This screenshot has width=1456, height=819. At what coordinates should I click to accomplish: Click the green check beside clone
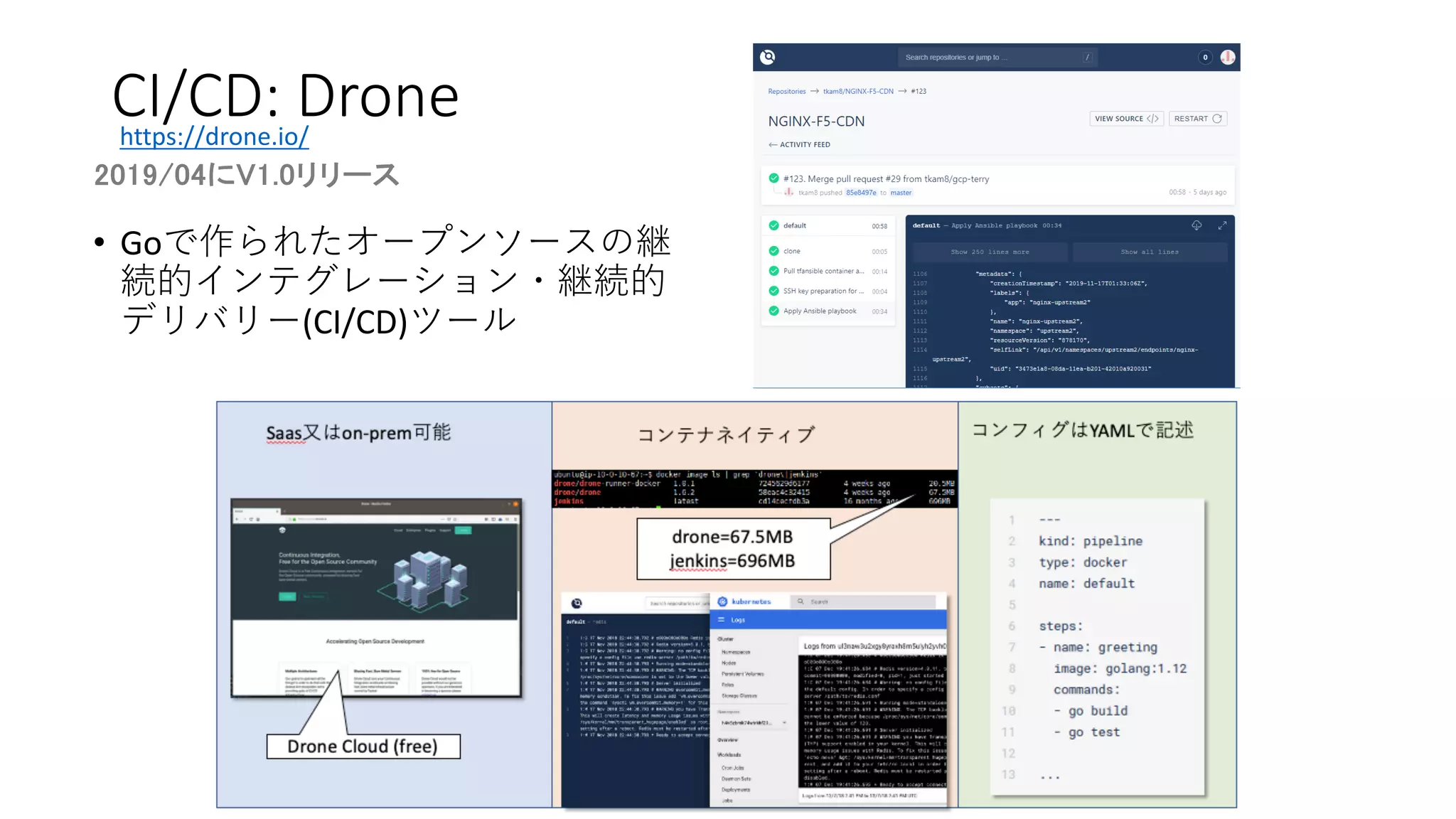773,251
